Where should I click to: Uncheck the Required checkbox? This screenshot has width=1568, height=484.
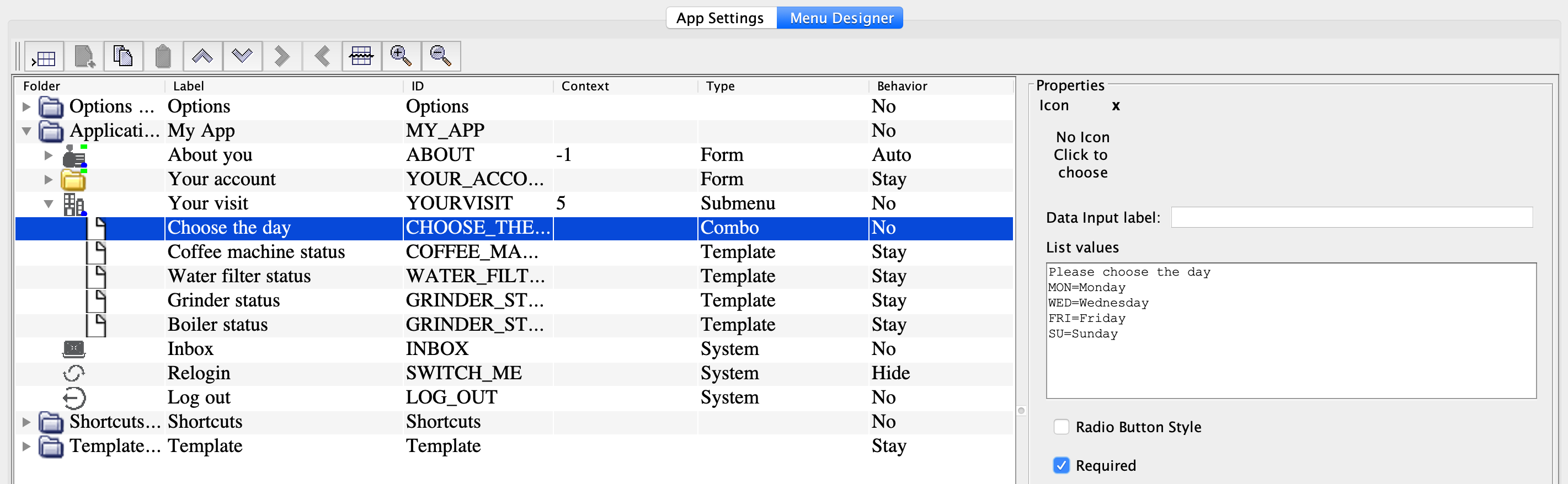(1061, 465)
